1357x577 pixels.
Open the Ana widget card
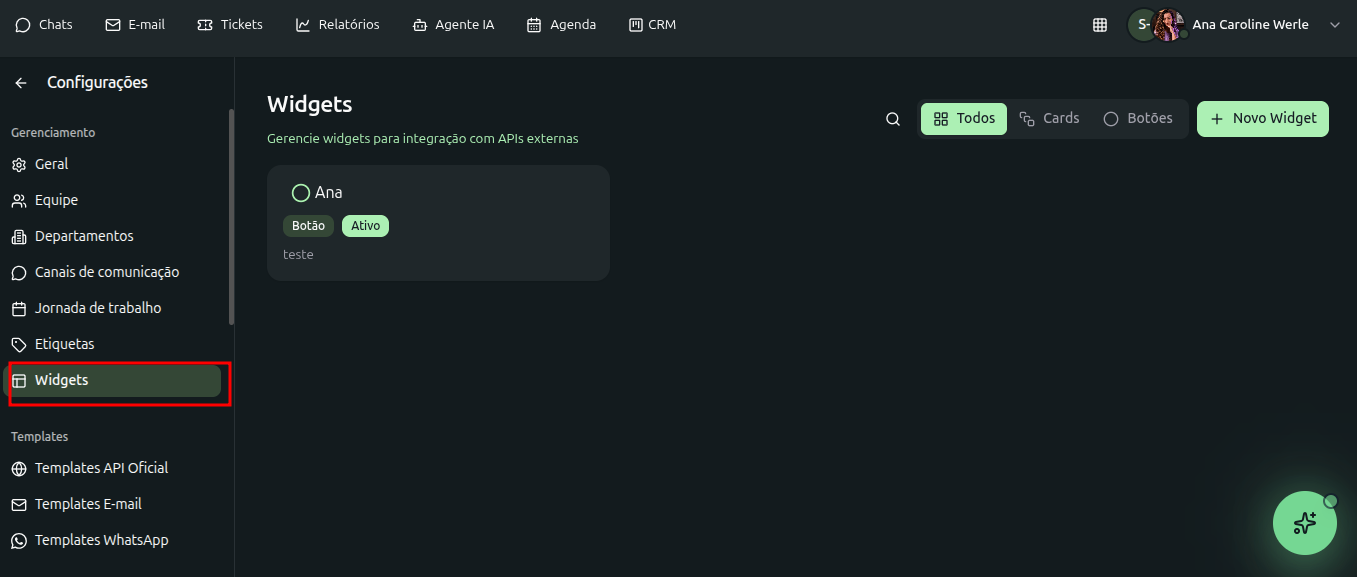tap(438, 223)
